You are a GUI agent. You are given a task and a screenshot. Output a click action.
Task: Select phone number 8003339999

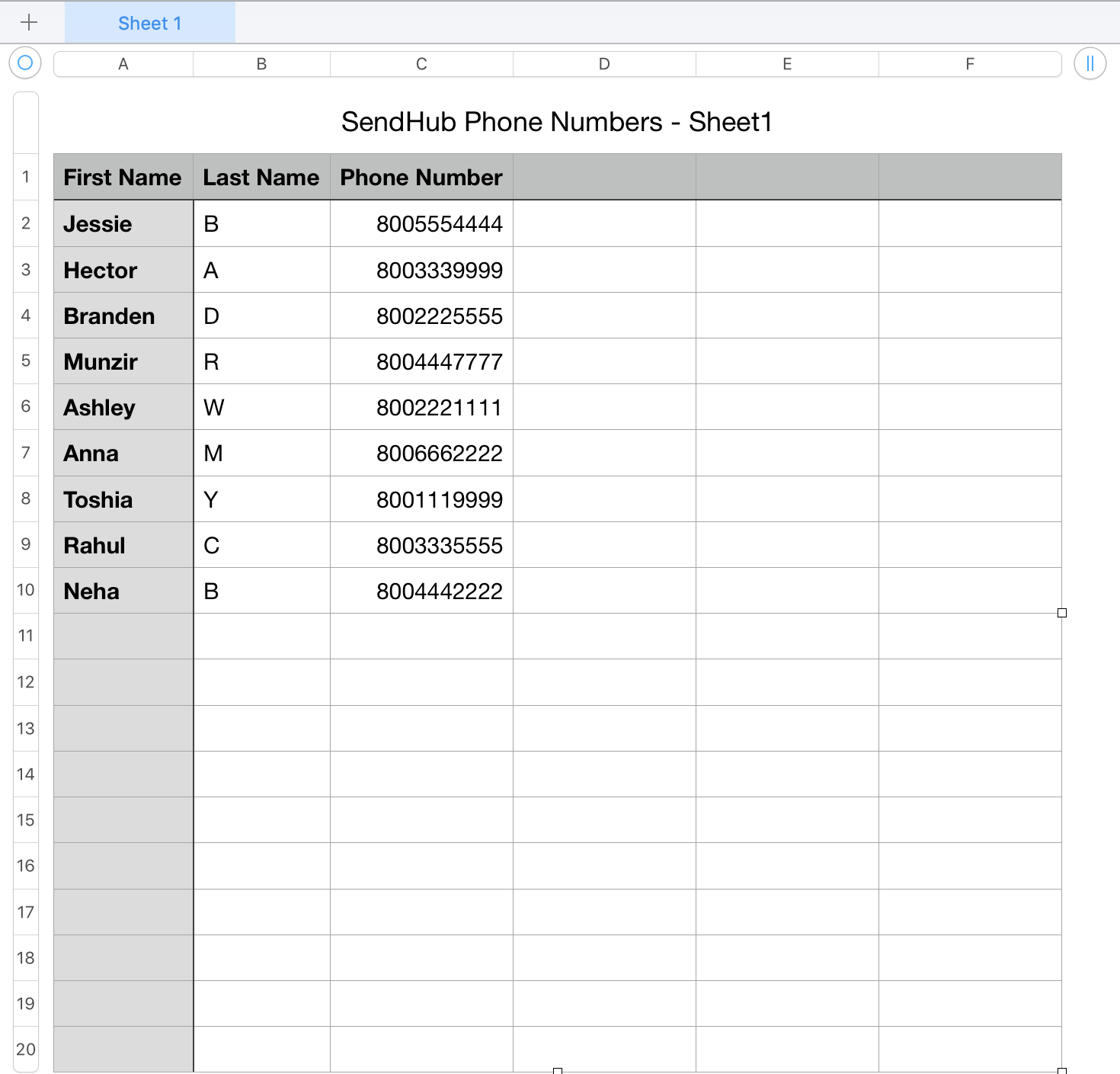coord(421,270)
